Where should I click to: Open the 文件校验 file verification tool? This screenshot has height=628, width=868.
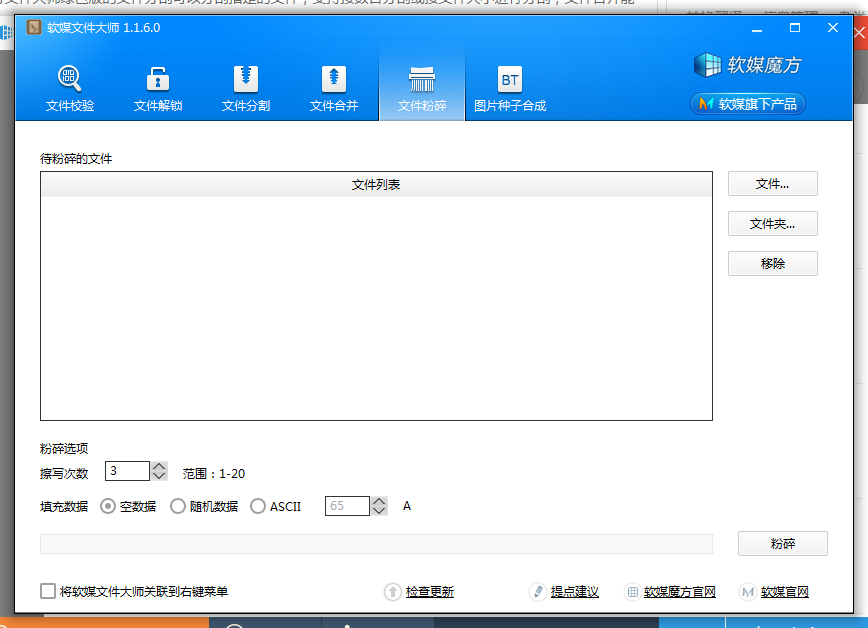click(x=70, y=88)
